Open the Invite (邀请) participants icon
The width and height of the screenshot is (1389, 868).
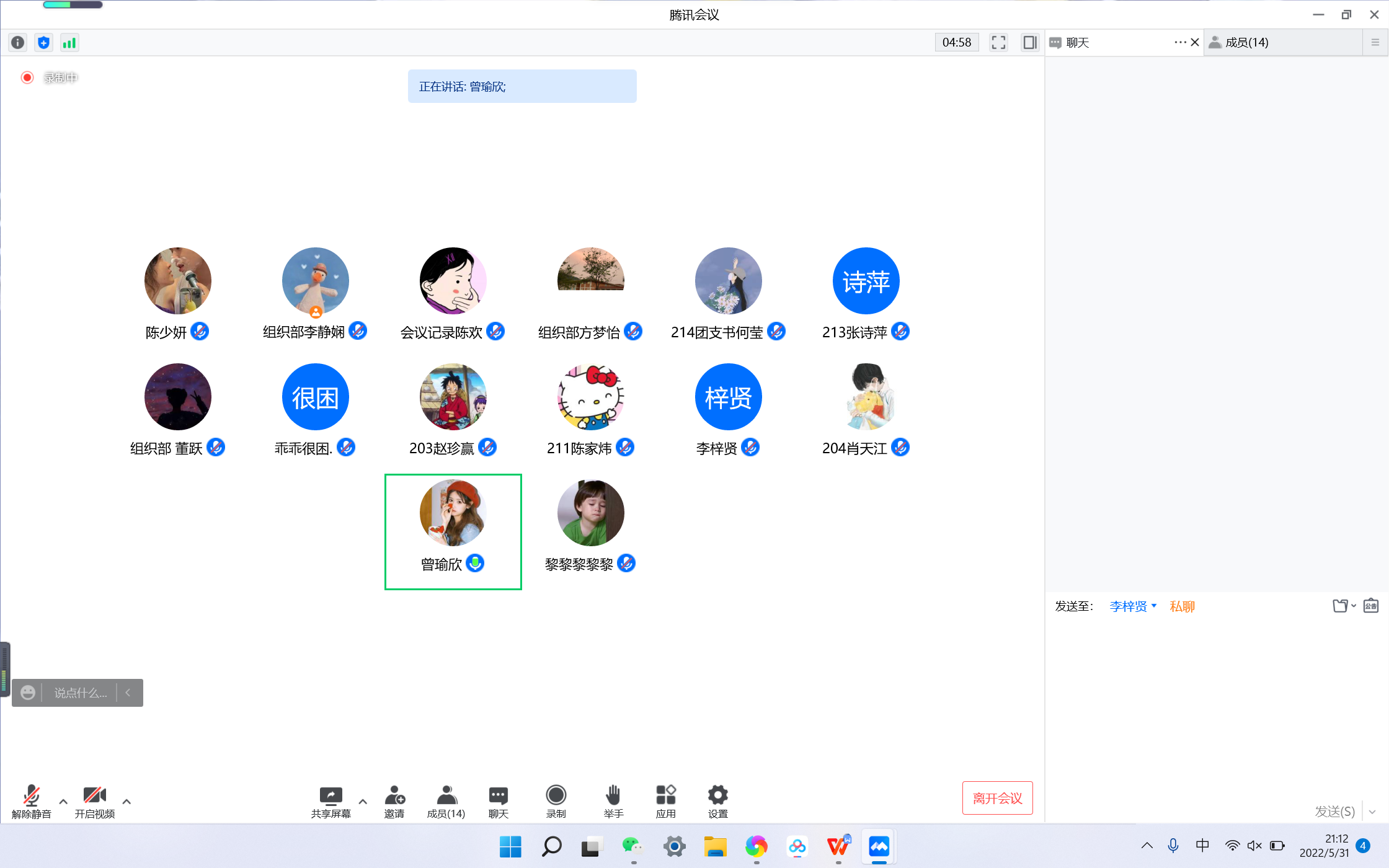[394, 795]
